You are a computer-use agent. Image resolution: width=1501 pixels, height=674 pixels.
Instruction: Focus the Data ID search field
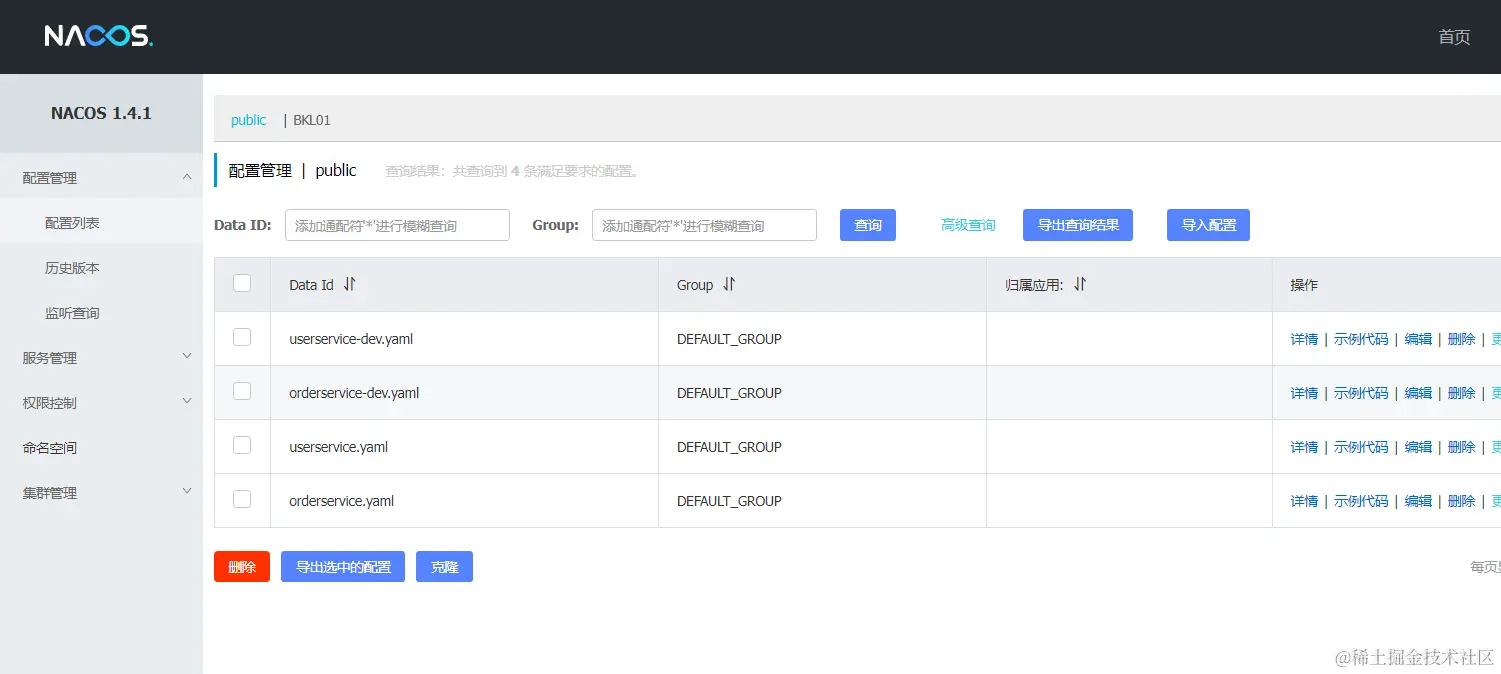pyautogui.click(x=397, y=225)
